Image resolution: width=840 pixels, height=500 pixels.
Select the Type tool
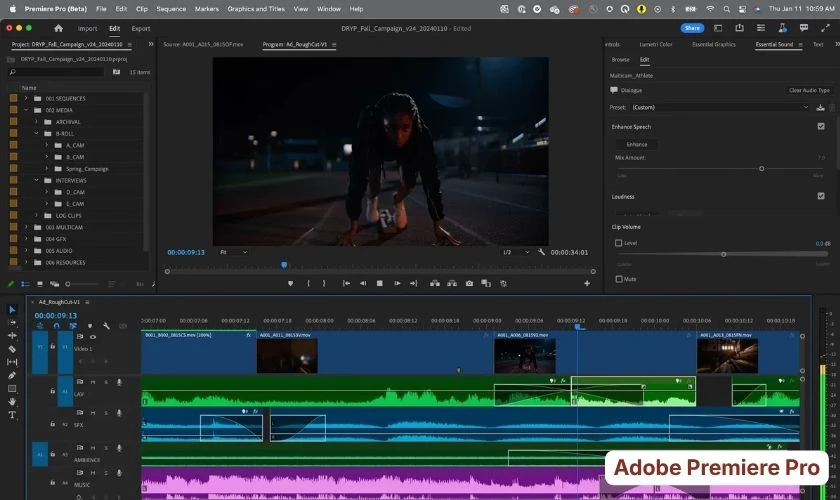tap(12, 415)
